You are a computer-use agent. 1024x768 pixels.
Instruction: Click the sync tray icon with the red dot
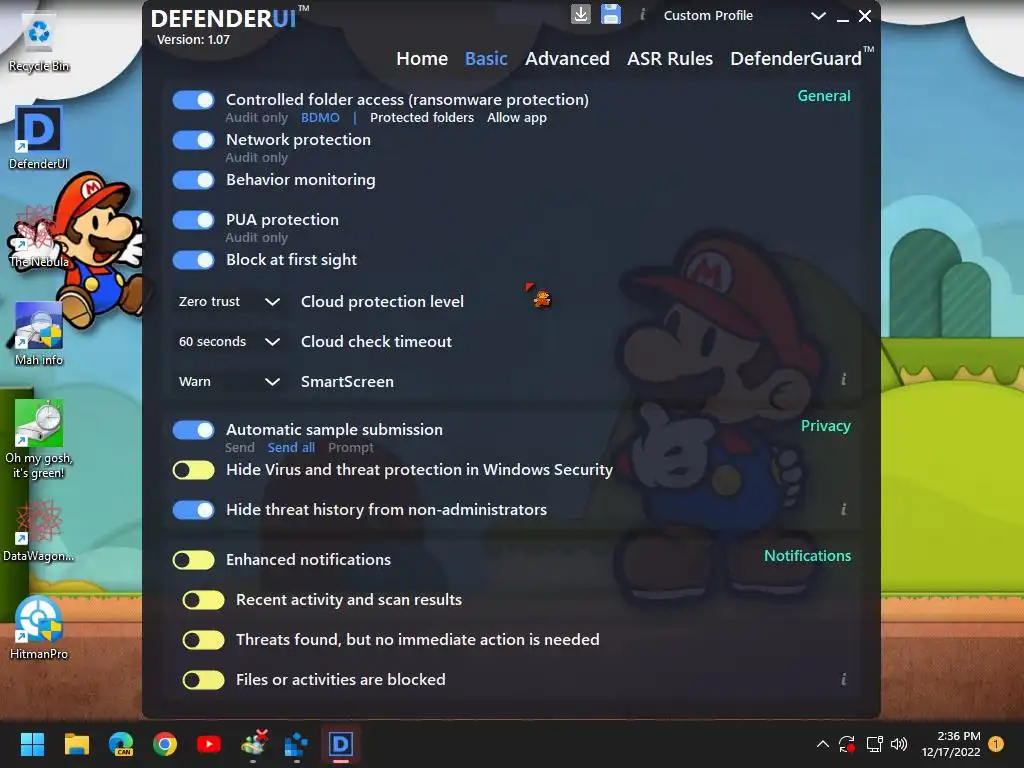[847, 744]
